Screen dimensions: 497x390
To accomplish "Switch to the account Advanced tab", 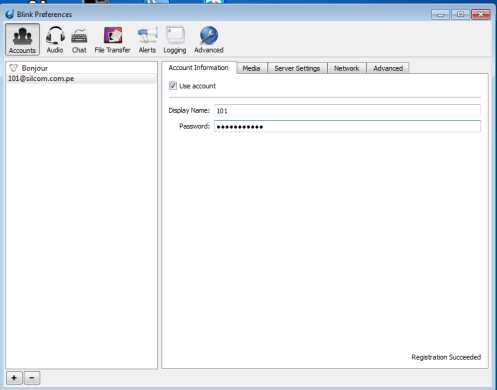I will tap(388, 68).
